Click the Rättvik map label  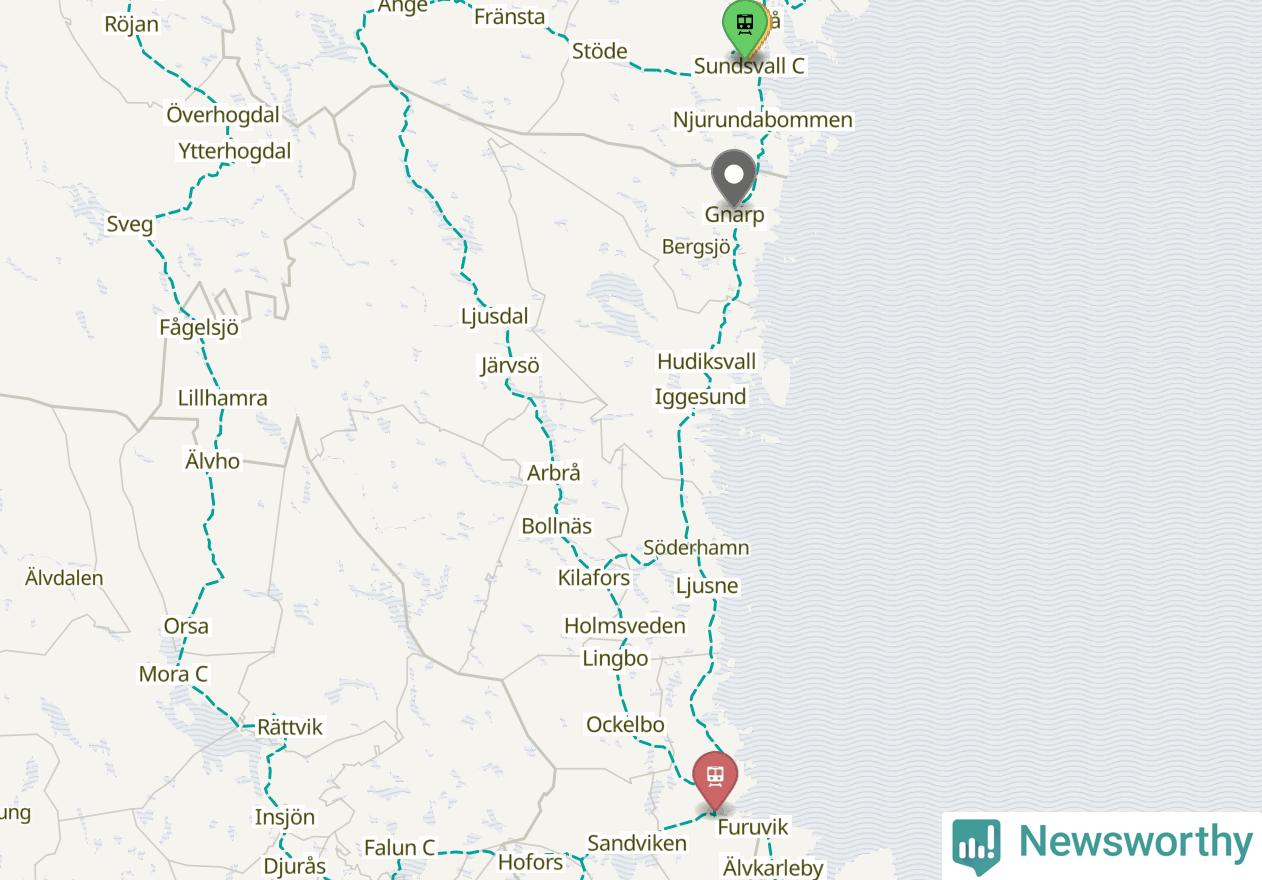point(290,727)
